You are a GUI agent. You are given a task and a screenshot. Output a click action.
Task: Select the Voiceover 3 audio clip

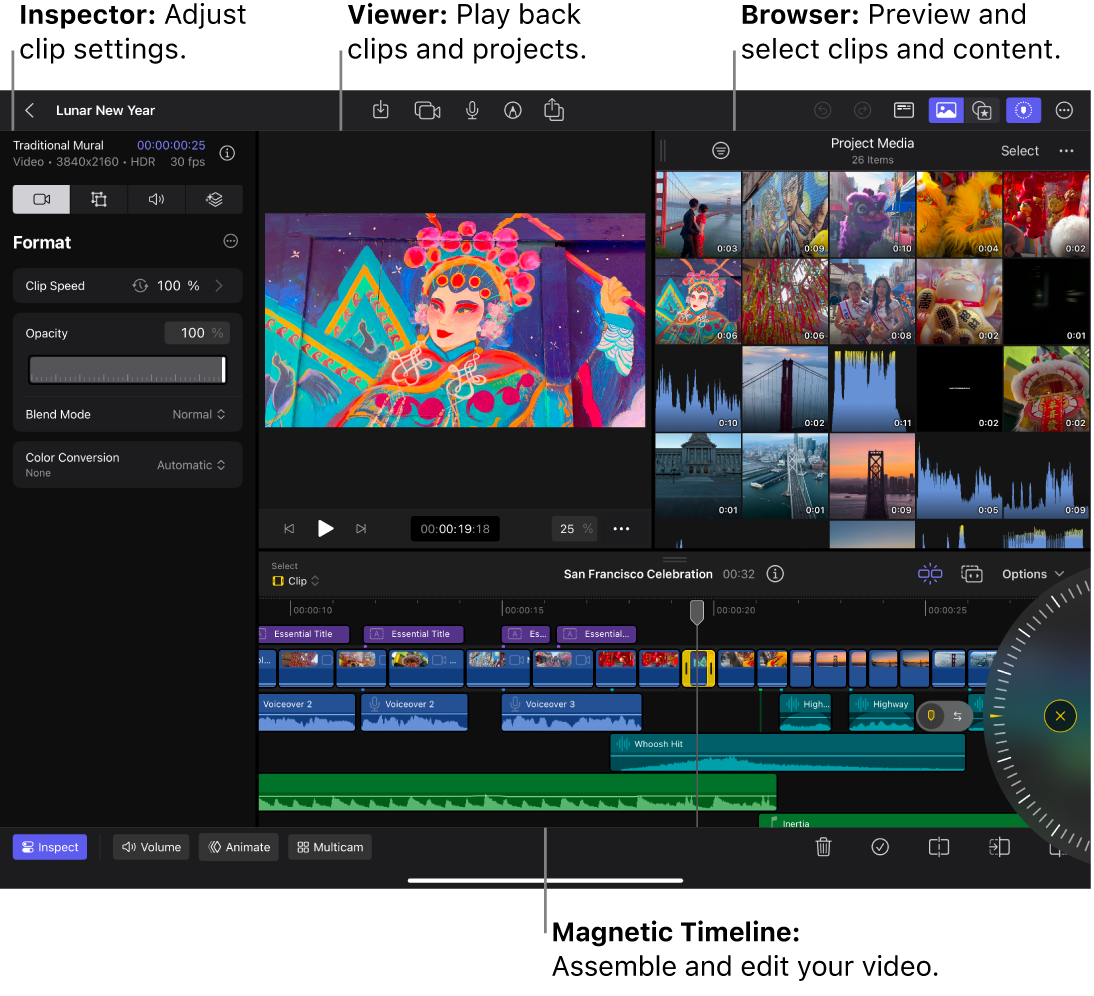[x=571, y=712]
